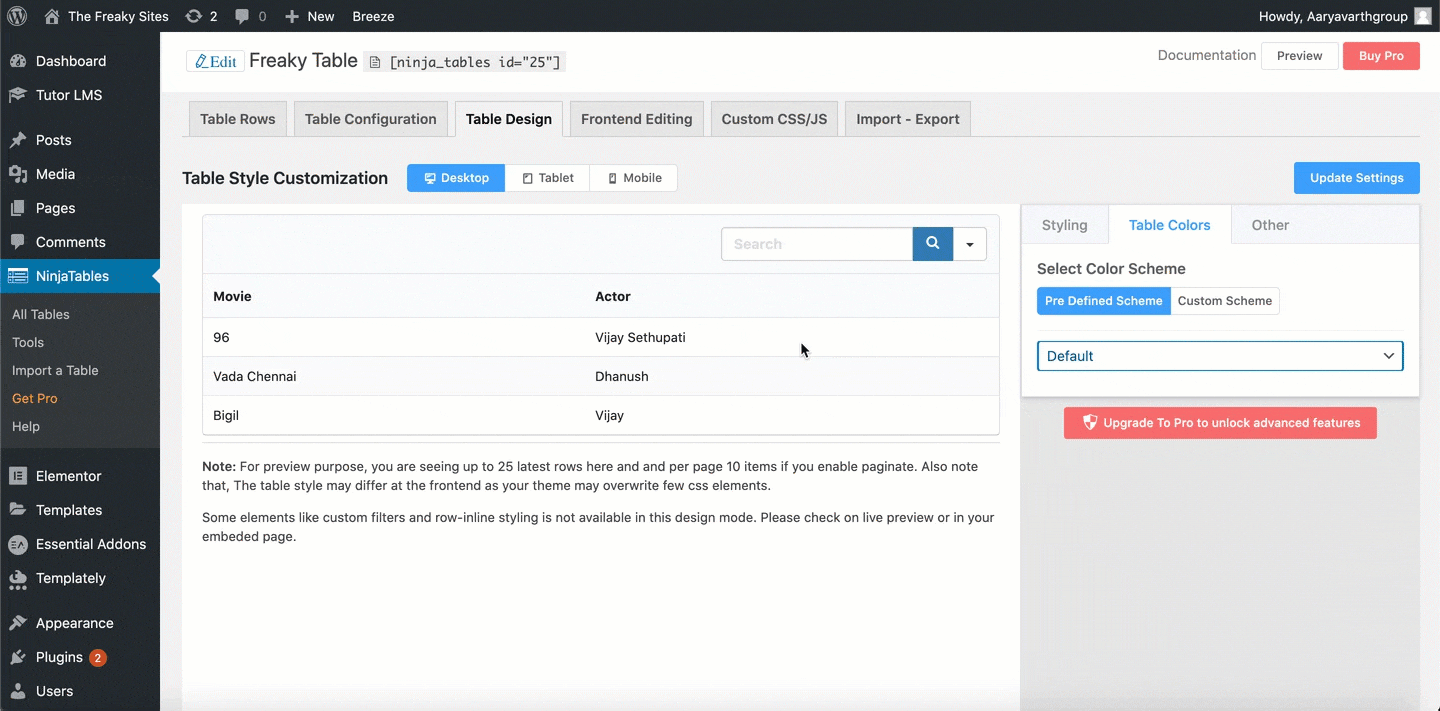Click the Pages icon in sidebar
Screen dimensions: 1440x711
18,208
